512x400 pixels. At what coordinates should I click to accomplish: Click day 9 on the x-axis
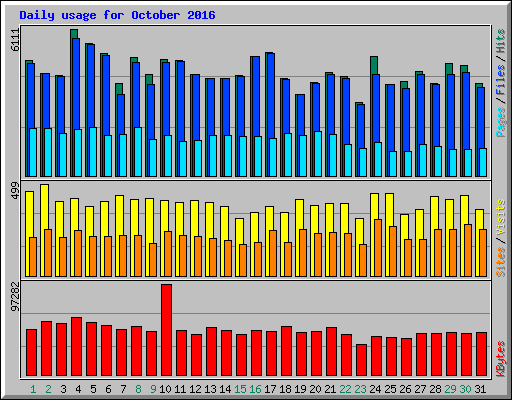point(153,389)
